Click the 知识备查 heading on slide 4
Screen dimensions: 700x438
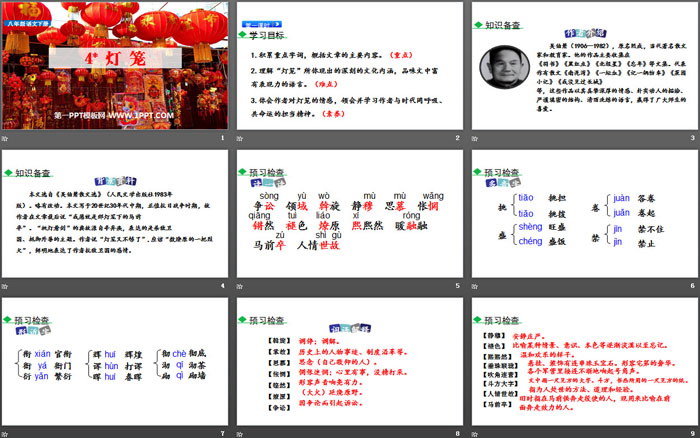(x=33, y=173)
